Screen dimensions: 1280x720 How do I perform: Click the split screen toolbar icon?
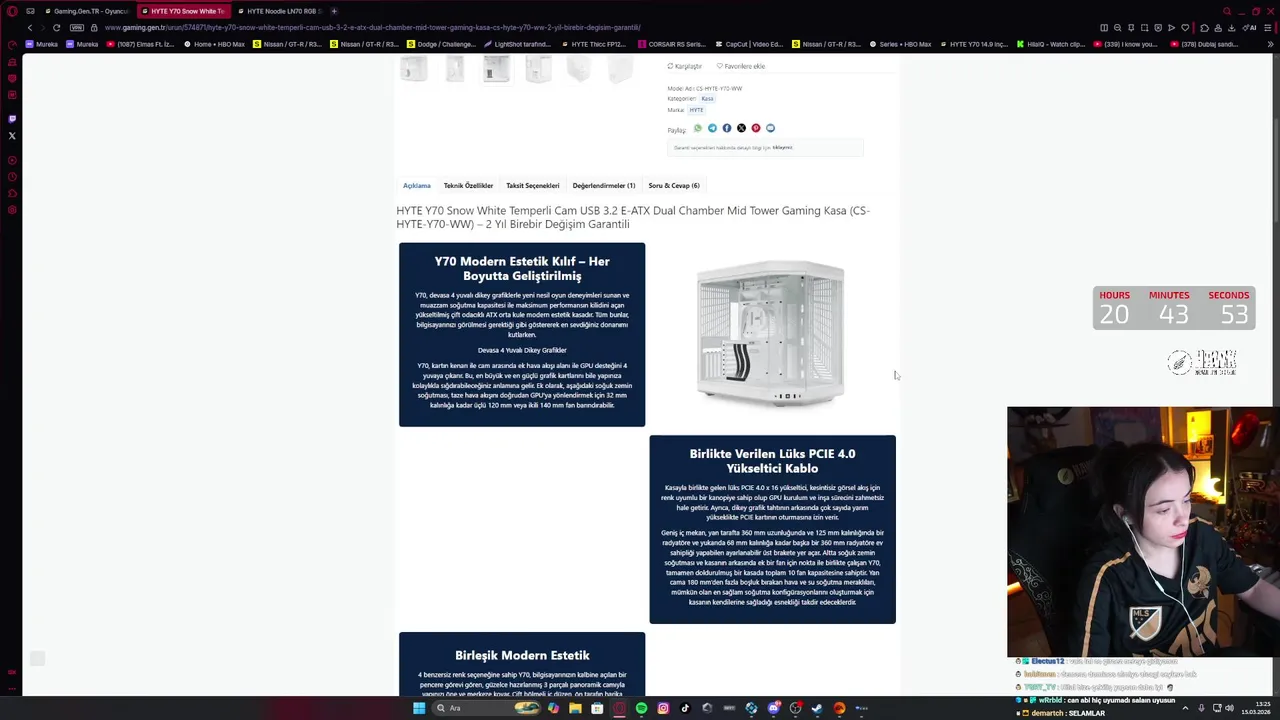(1104, 28)
